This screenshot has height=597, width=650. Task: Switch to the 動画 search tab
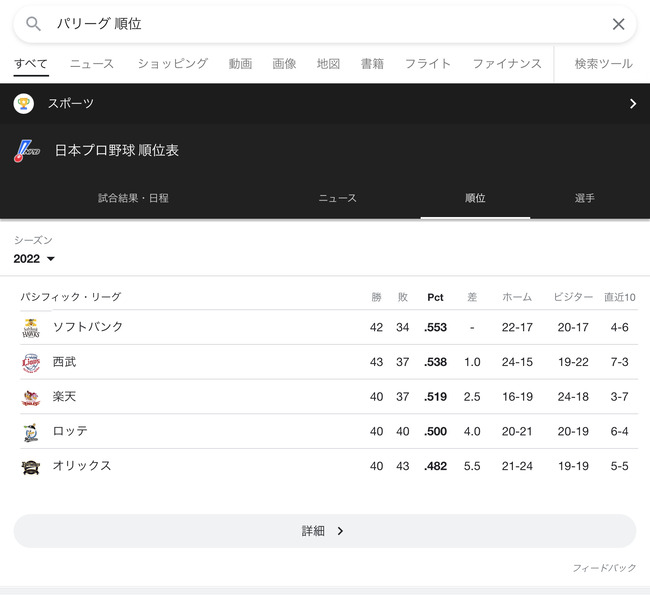(240, 64)
